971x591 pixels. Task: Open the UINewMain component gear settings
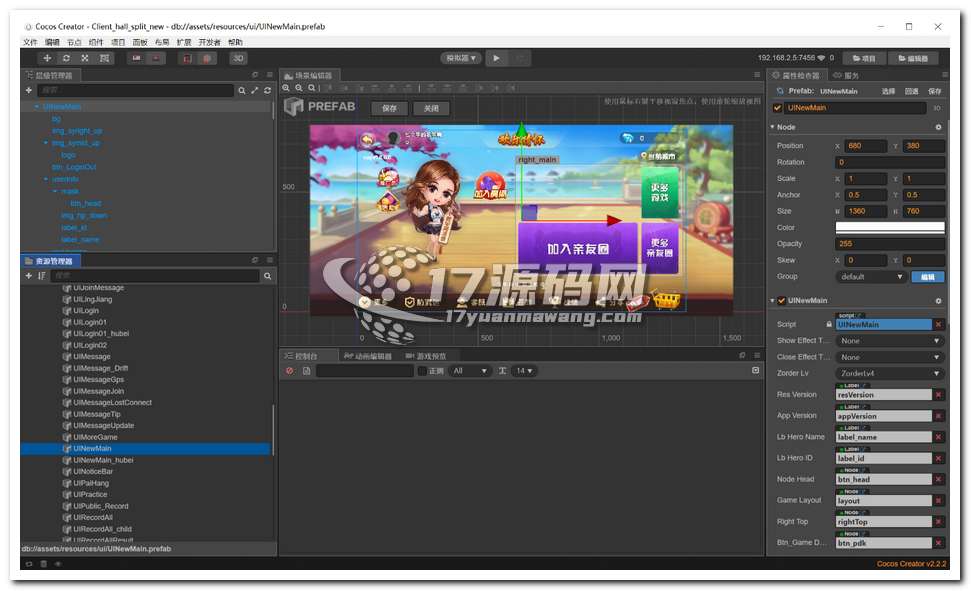(938, 300)
